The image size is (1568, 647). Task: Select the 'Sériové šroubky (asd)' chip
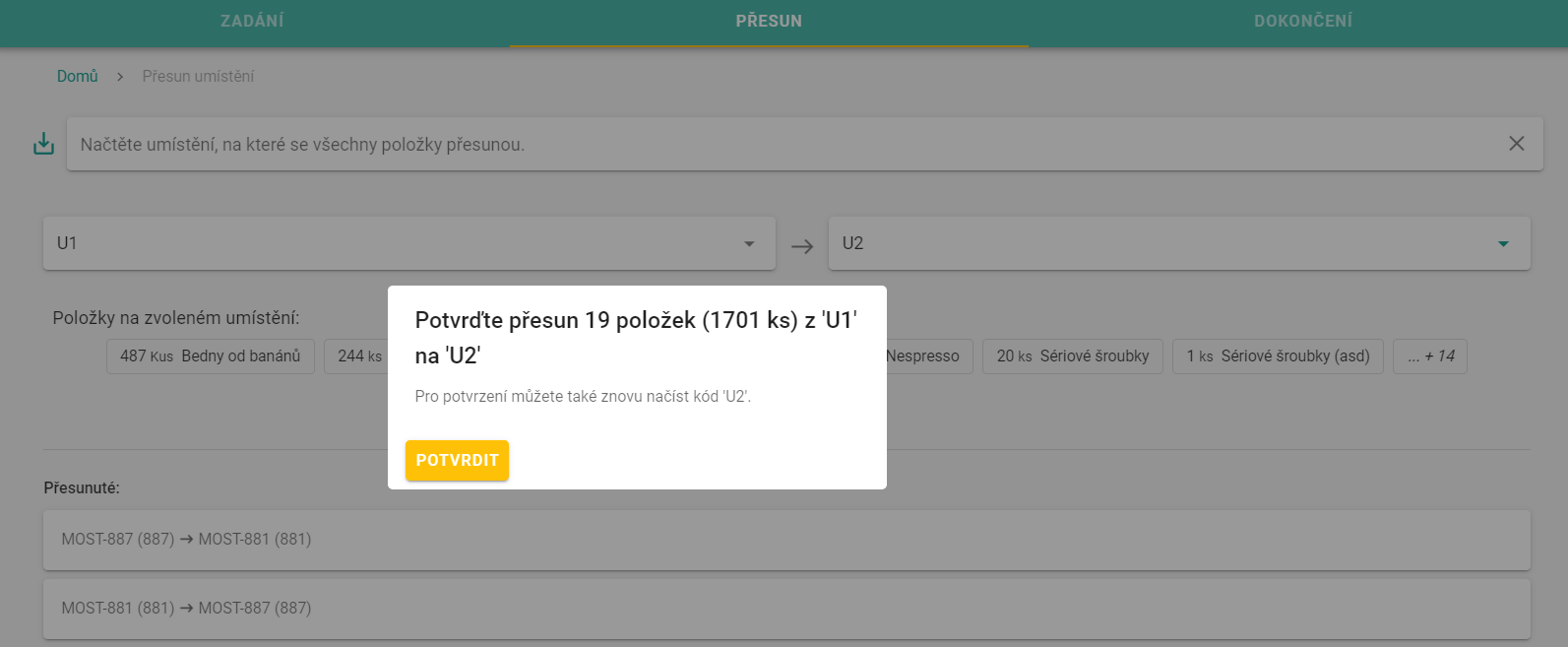pos(1278,356)
